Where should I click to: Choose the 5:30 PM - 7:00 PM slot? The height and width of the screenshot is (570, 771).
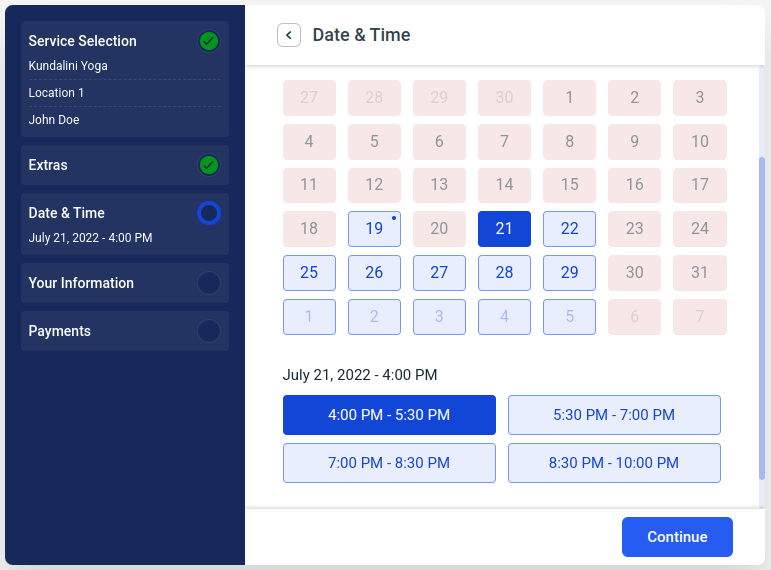[614, 415]
